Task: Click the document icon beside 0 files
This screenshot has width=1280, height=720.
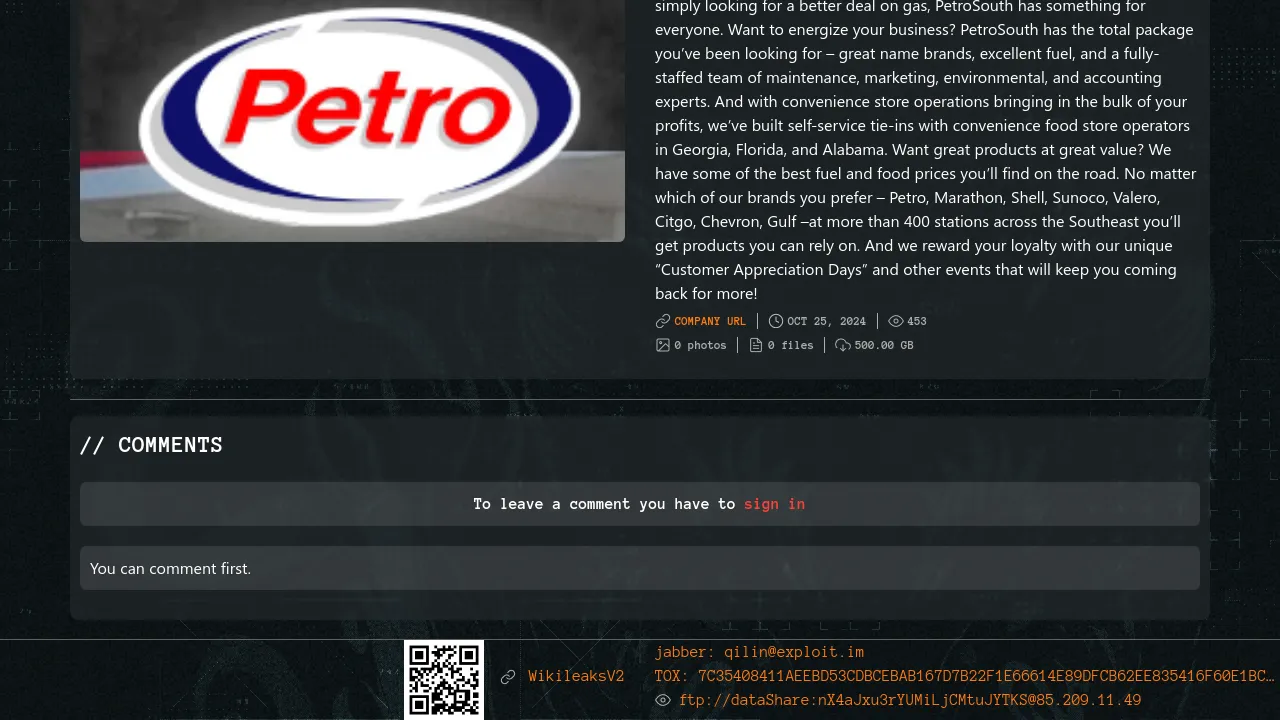Action: click(x=756, y=345)
